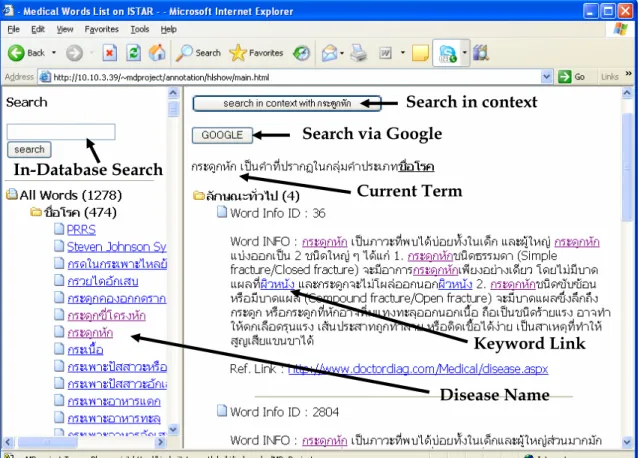Screen dimensions: 640x458
Task: Open the Tools menu
Action: point(140,29)
